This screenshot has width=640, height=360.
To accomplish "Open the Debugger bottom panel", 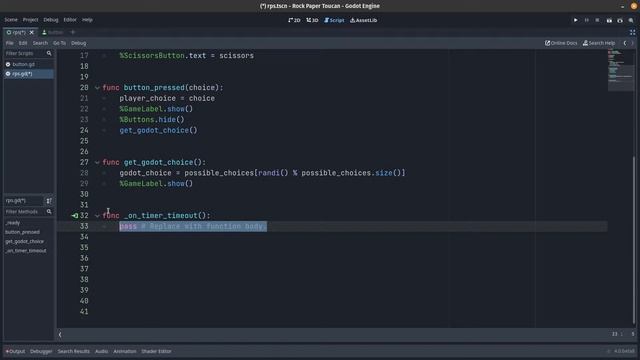I will [41, 351].
